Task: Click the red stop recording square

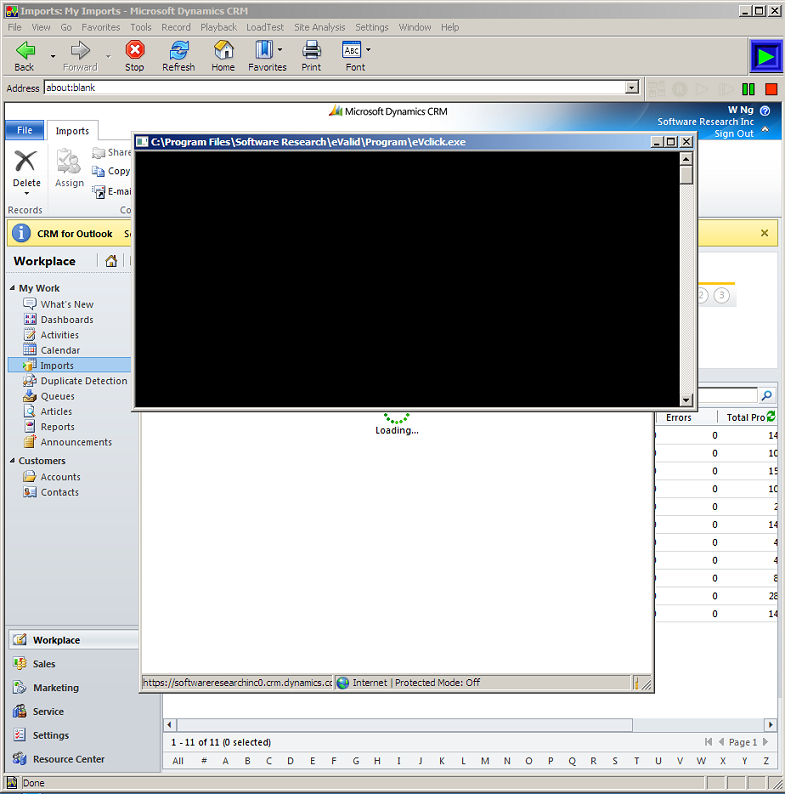Action: coord(771,90)
